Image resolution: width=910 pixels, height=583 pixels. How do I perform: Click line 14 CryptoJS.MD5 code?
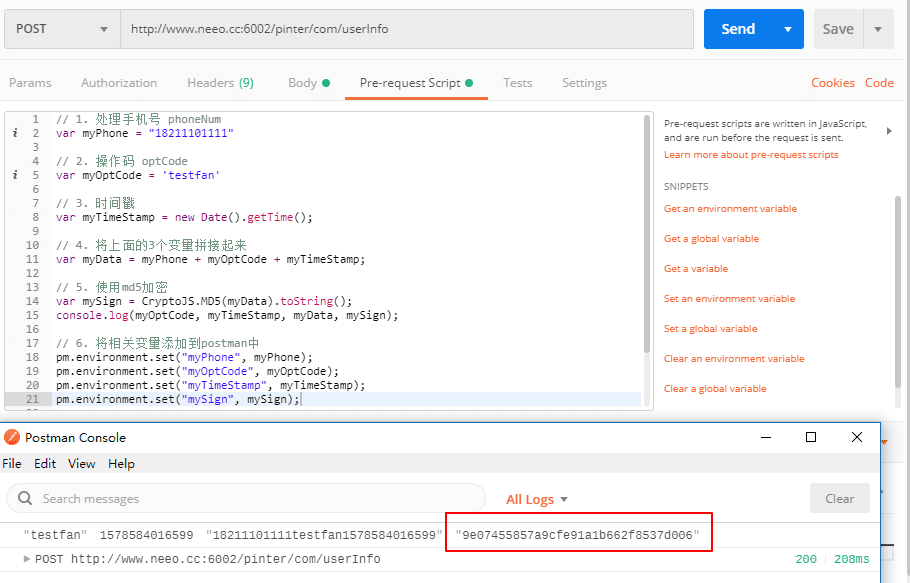(x=204, y=301)
